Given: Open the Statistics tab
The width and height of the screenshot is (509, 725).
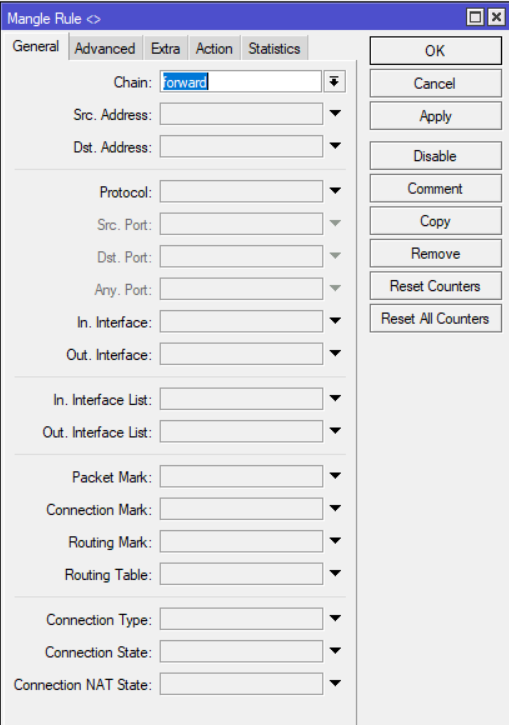Looking at the screenshot, I should pyautogui.click(x=274, y=49).
